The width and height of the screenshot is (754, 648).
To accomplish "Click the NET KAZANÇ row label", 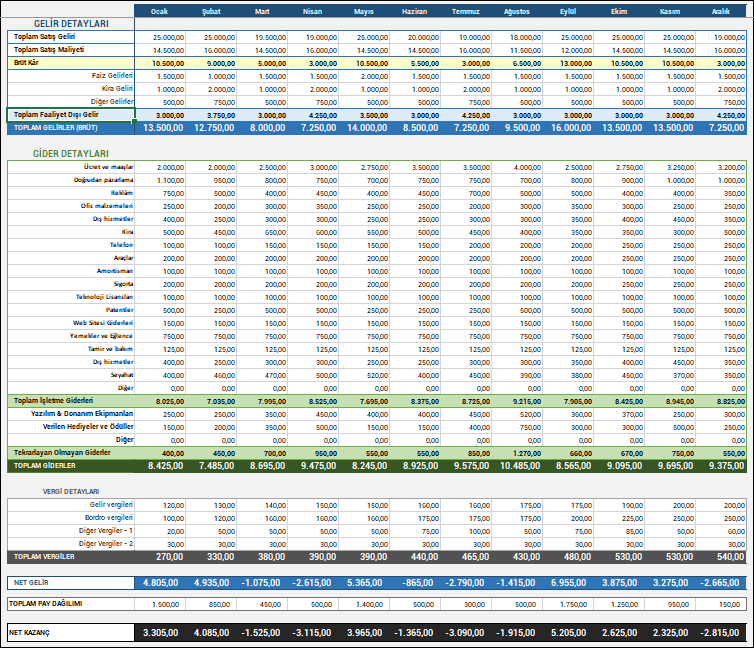I will point(29,633).
